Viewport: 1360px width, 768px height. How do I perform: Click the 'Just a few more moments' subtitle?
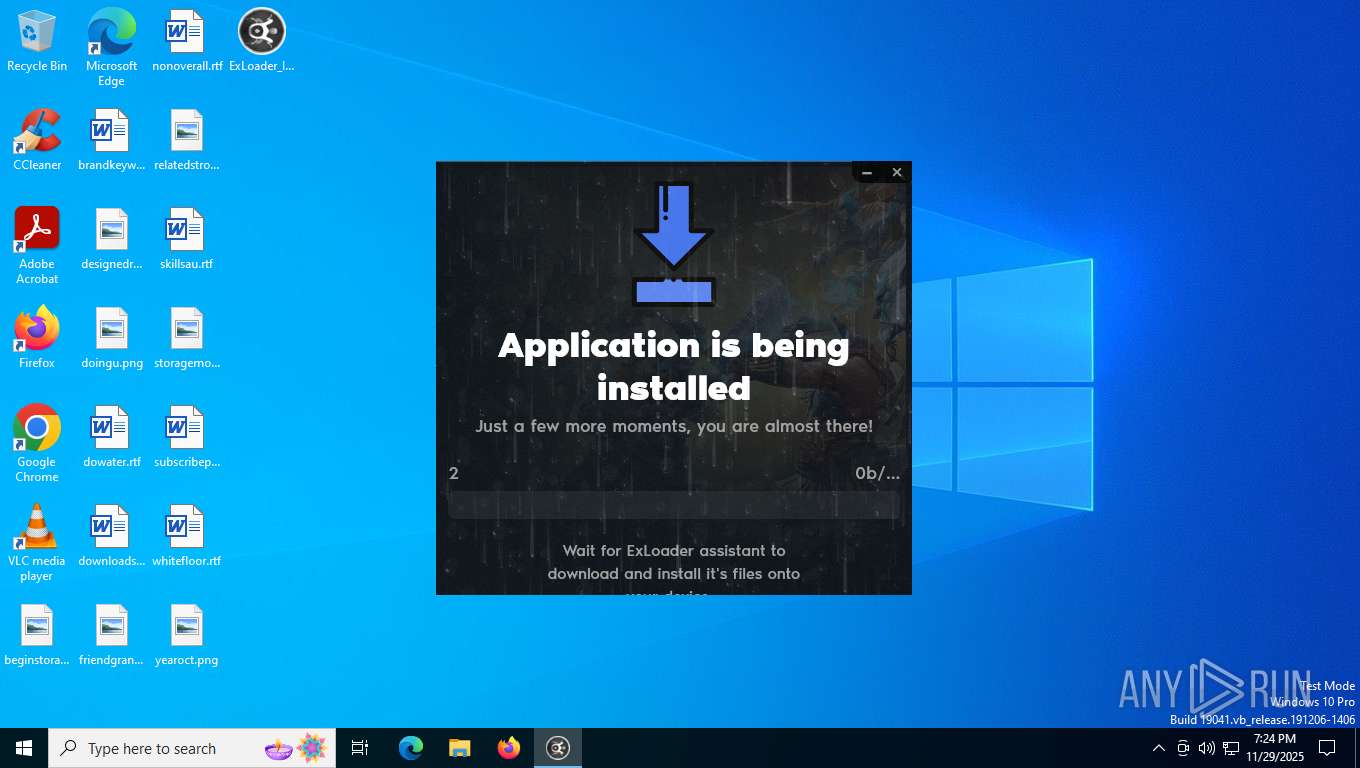tap(674, 426)
